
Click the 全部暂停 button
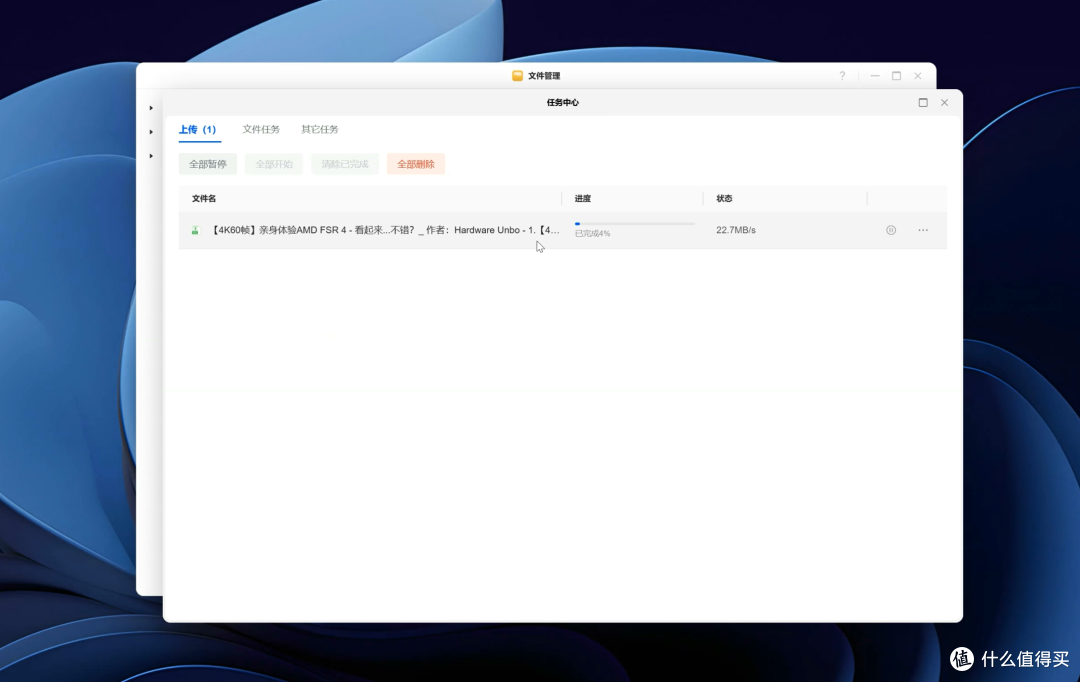tap(207, 164)
